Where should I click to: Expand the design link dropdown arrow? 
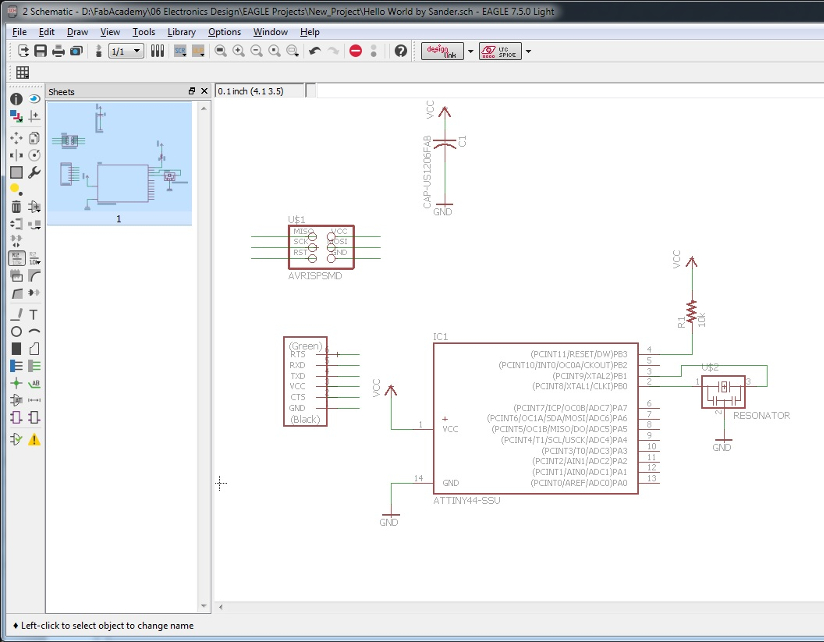click(470, 51)
